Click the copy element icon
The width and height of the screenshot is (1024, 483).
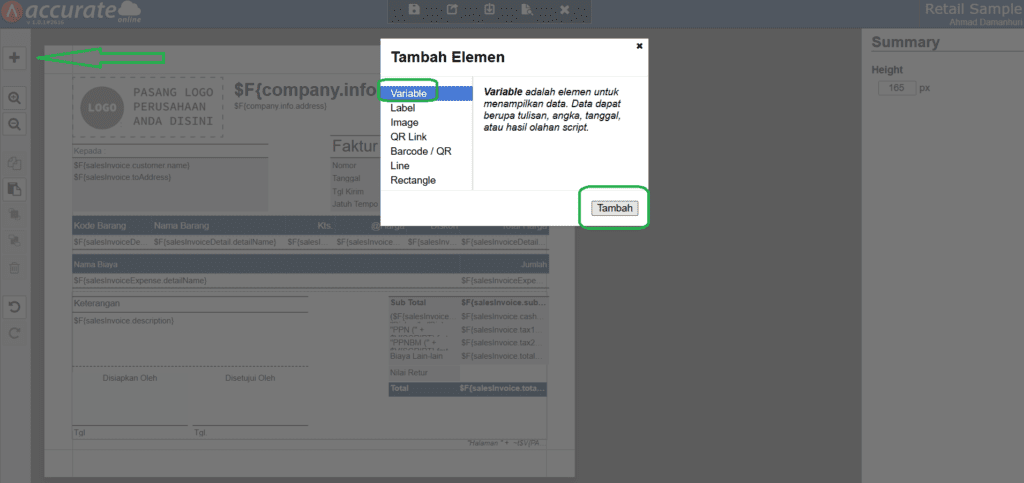pos(14,164)
